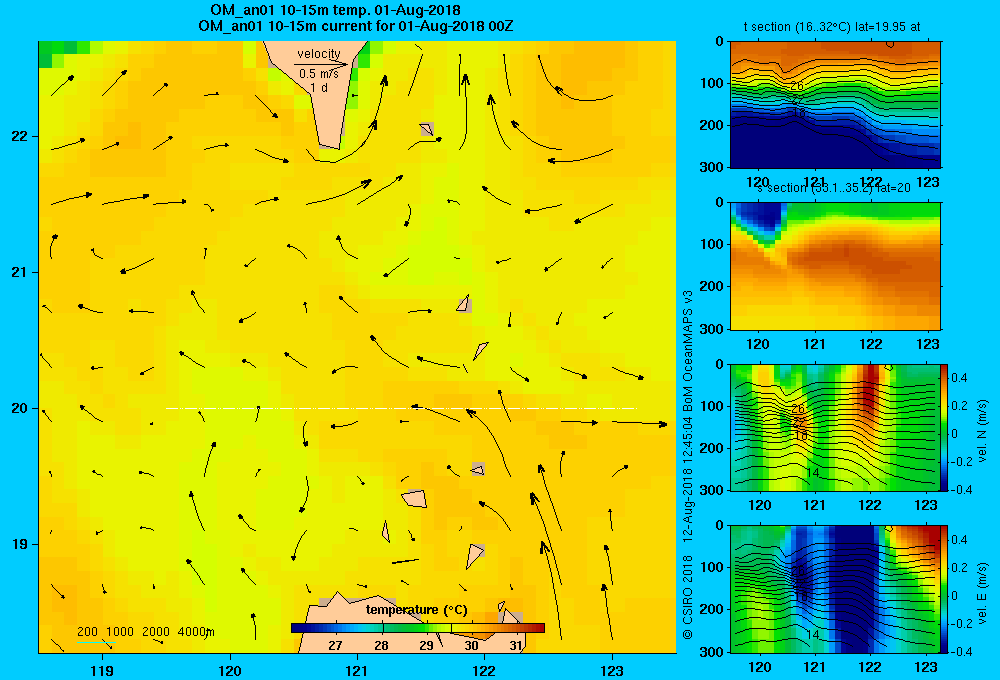The width and height of the screenshot is (1000, 680).
Task: Click the dark blue end of temperature colorbar
Action: [x=297, y=628]
